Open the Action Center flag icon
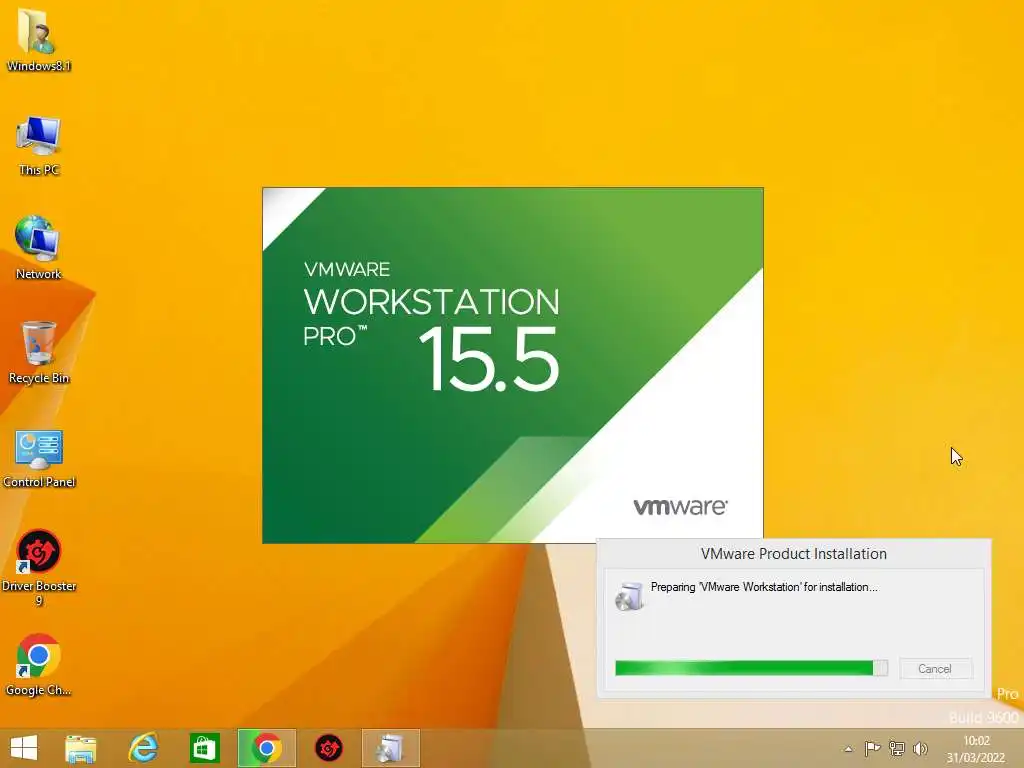The image size is (1024, 768). [872, 748]
